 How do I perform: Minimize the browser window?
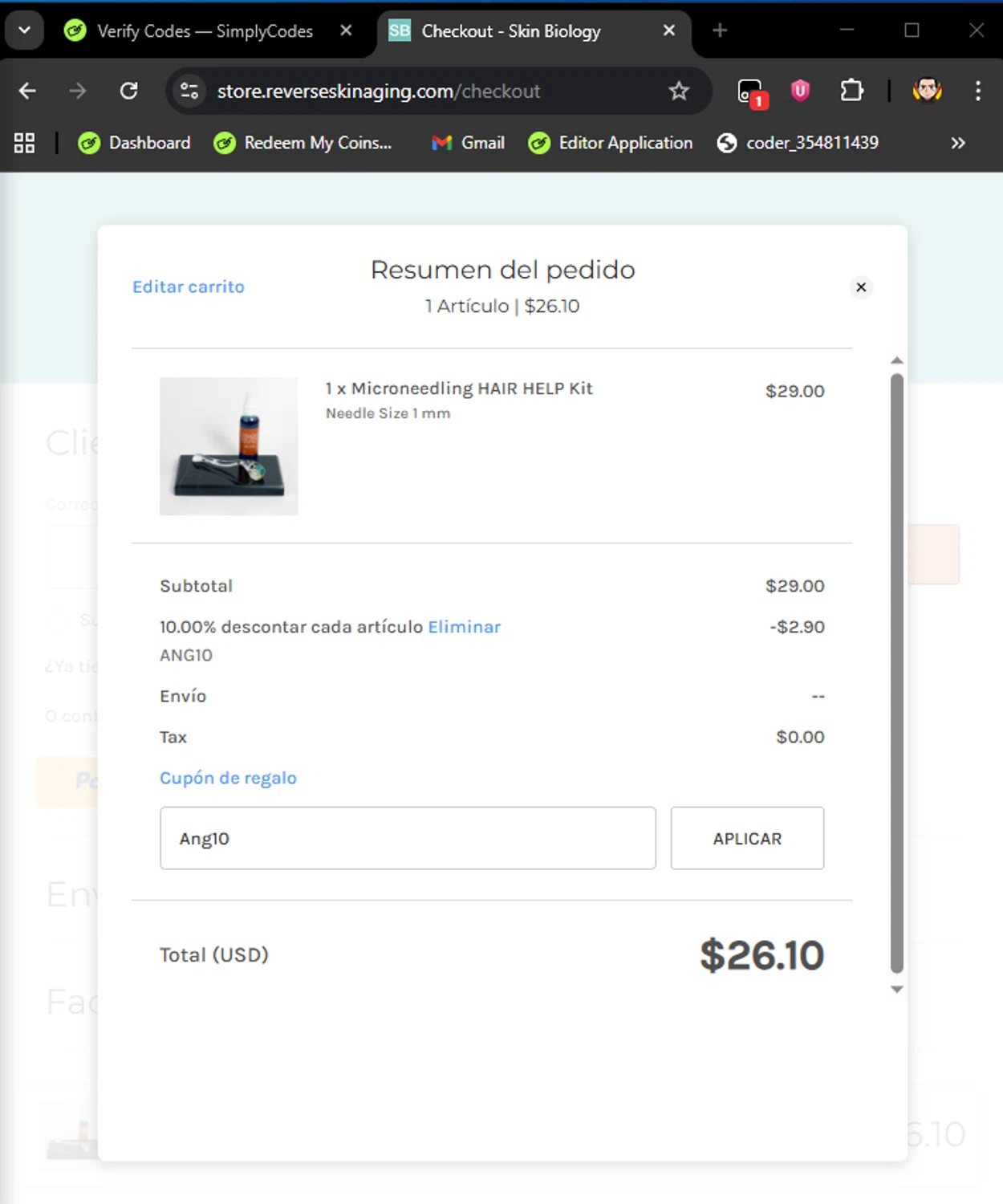point(847,30)
